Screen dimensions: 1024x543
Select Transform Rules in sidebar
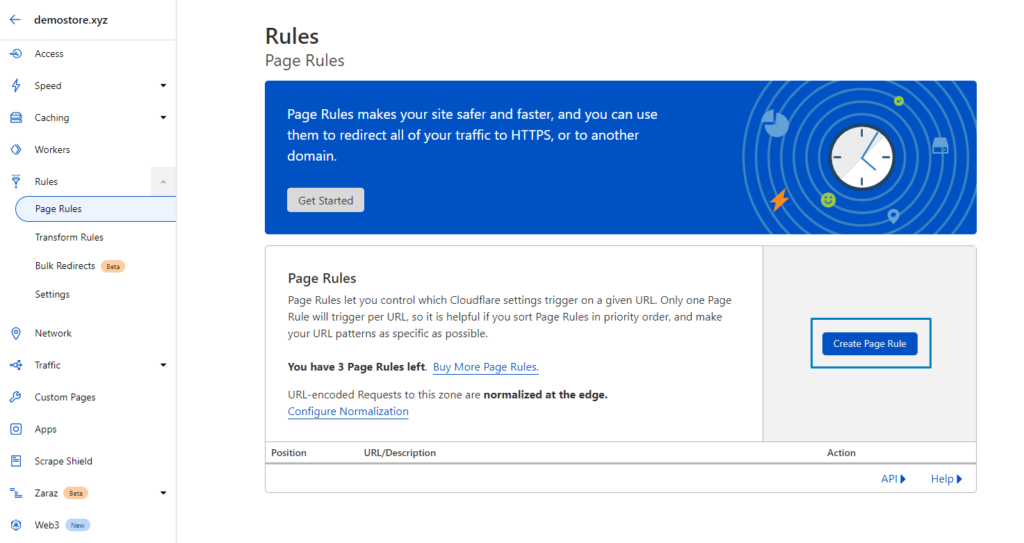[69, 237]
